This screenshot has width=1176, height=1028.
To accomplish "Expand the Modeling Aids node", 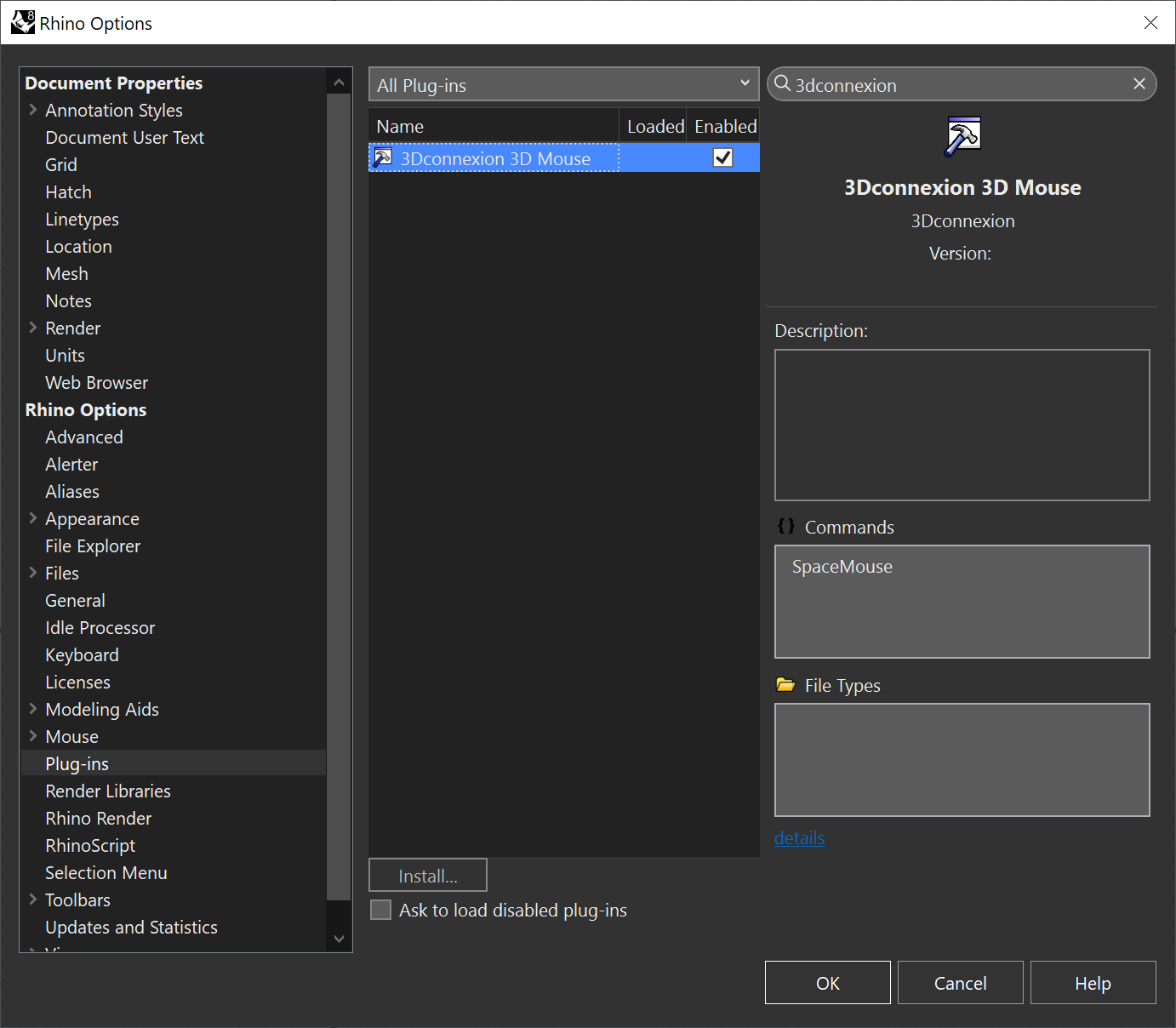I will point(33,709).
